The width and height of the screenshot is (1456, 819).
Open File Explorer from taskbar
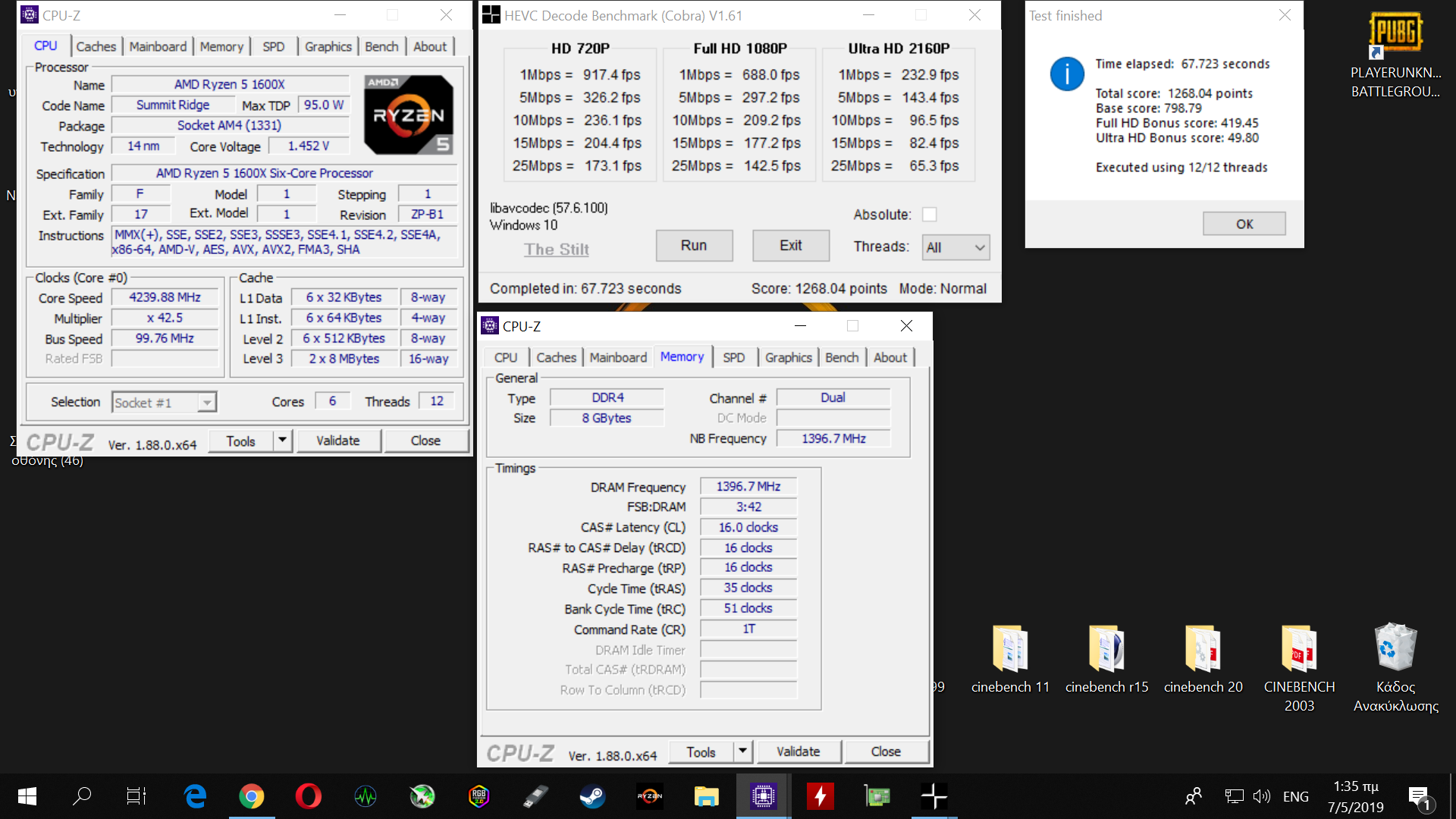coord(707,796)
